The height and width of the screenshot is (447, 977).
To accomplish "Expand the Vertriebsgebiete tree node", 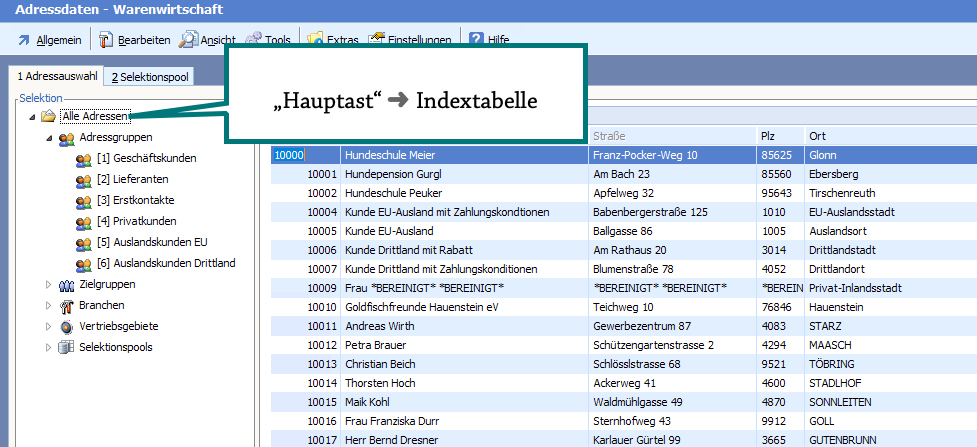I will (x=48, y=327).
